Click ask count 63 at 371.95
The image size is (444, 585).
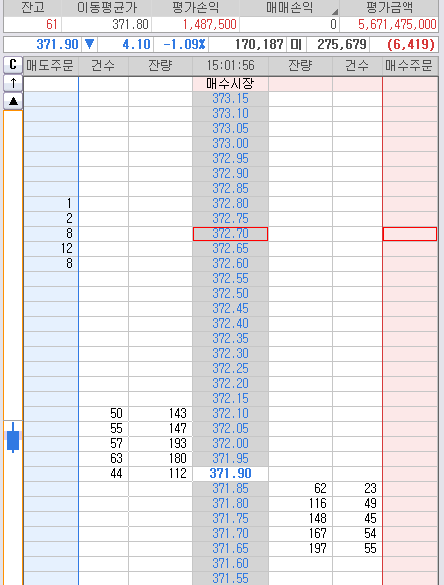(x=116, y=459)
